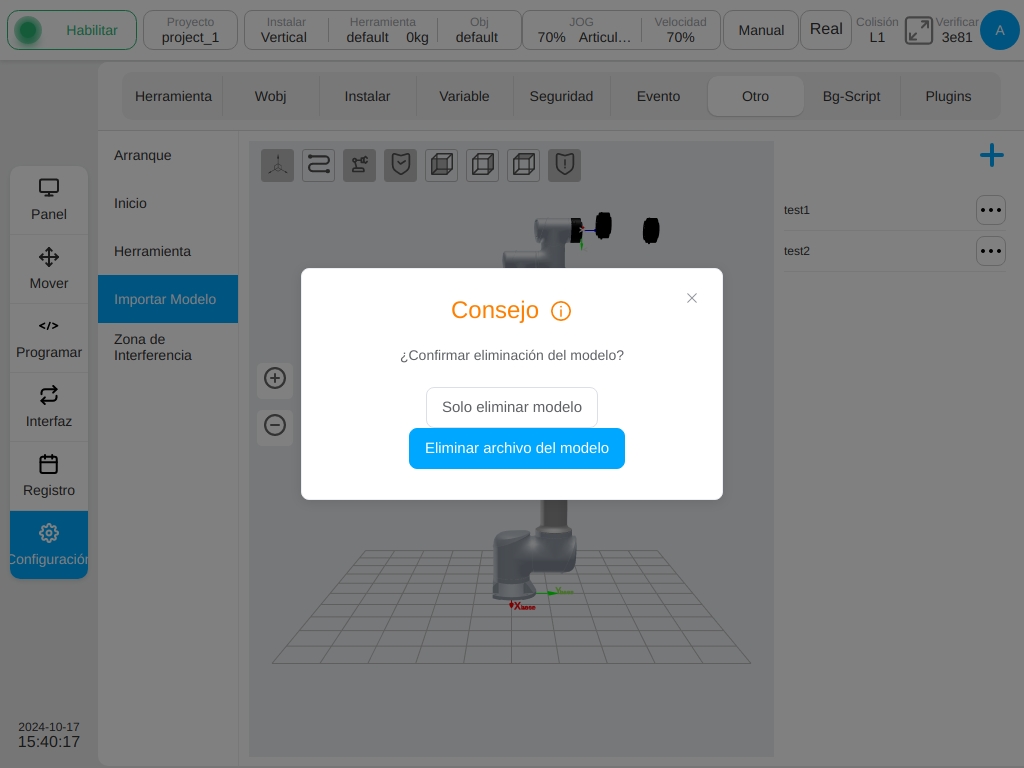This screenshot has height=768, width=1024.
Task: Toggle the trajectory path display icon
Action: 319,165
